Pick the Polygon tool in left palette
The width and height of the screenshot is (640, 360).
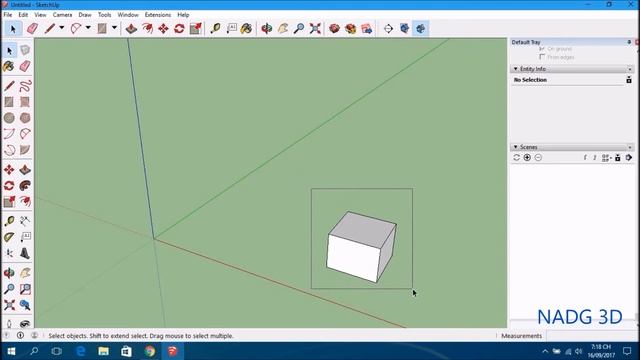coord(25,118)
